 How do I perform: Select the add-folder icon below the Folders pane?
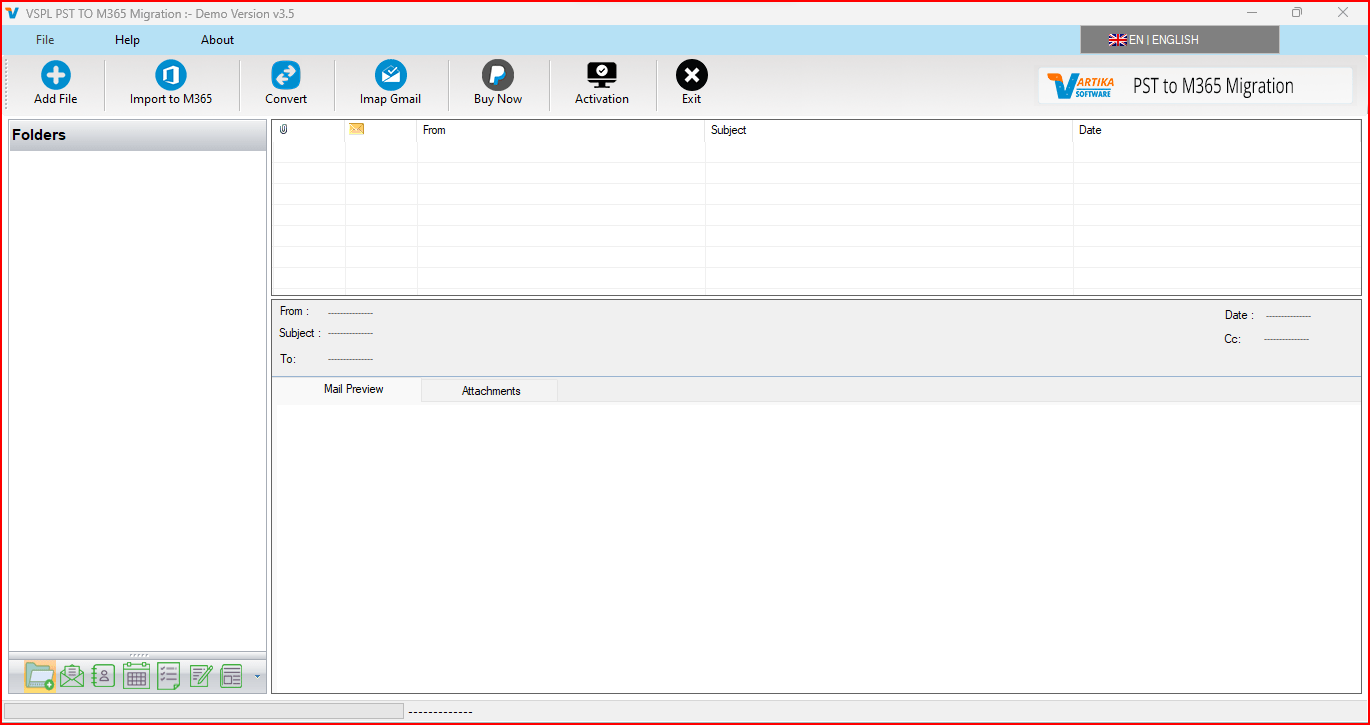pos(40,676)
